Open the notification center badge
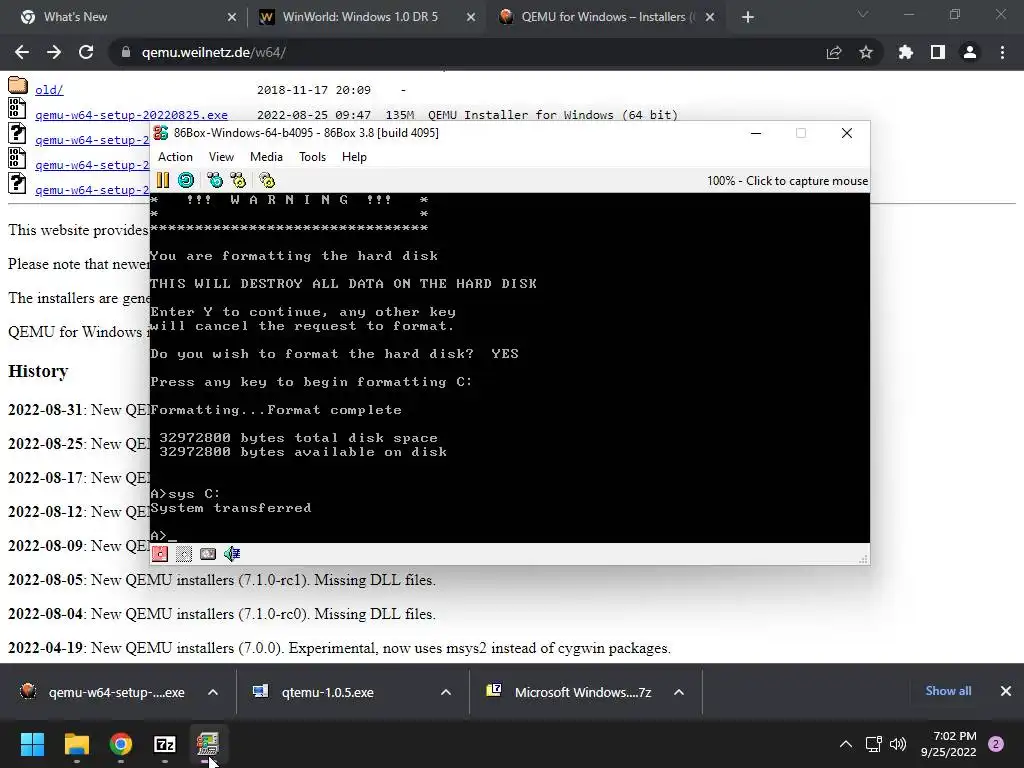This screenshot has height=768, width=1024. pyautogui.click(x=996, y=744)
